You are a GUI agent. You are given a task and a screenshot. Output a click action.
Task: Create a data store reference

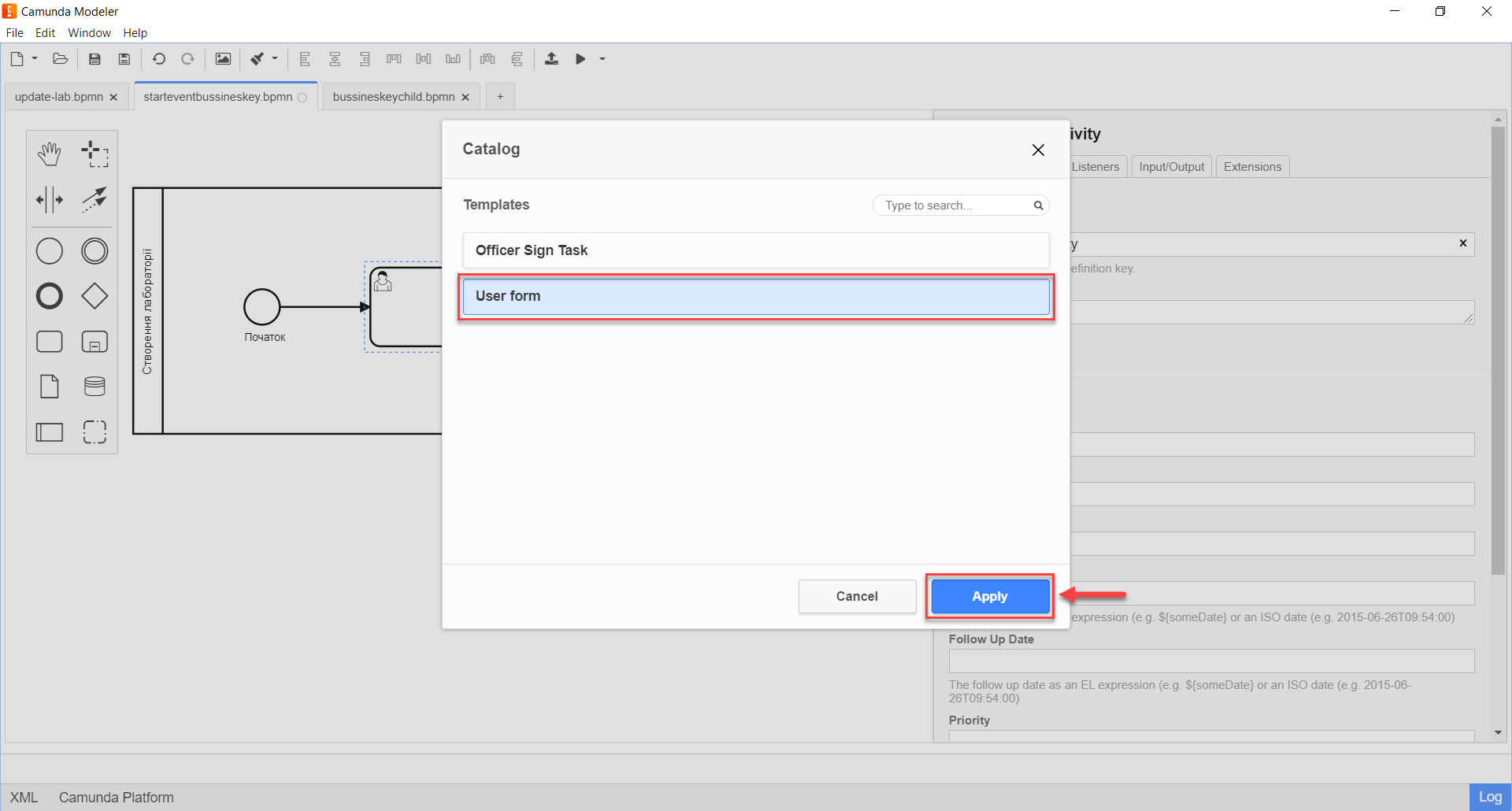(x=94, y=387)
